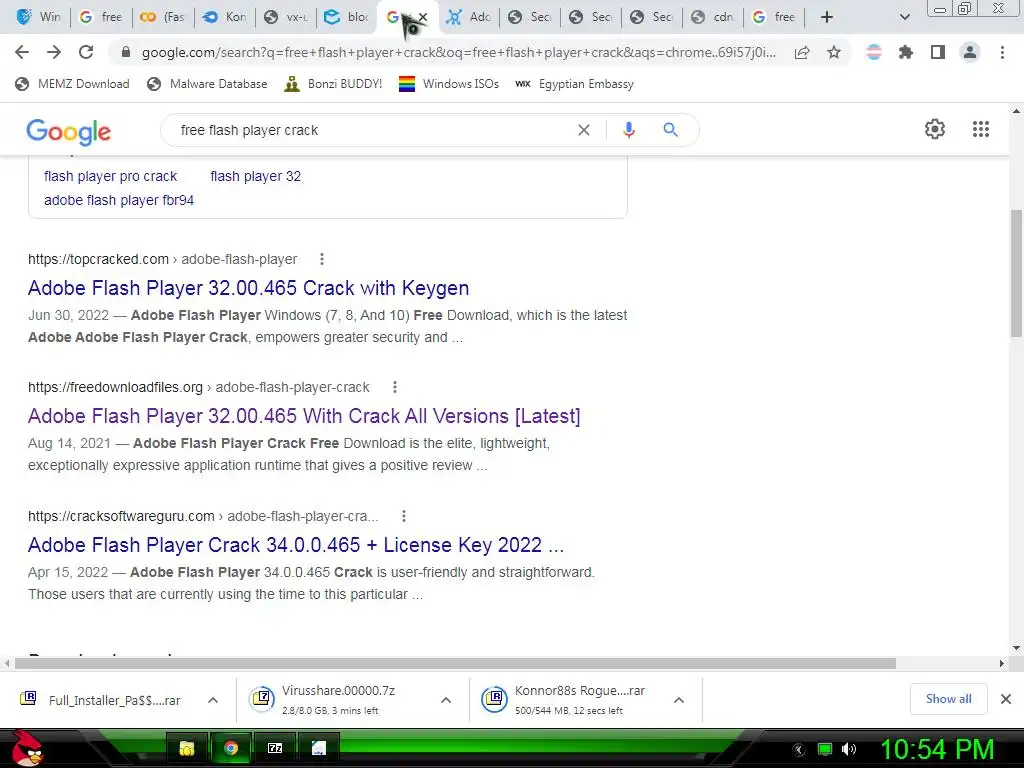Reload the current page
This screenshot has height=768, width=1024.
pyautogui.click(x=86, y=52)
